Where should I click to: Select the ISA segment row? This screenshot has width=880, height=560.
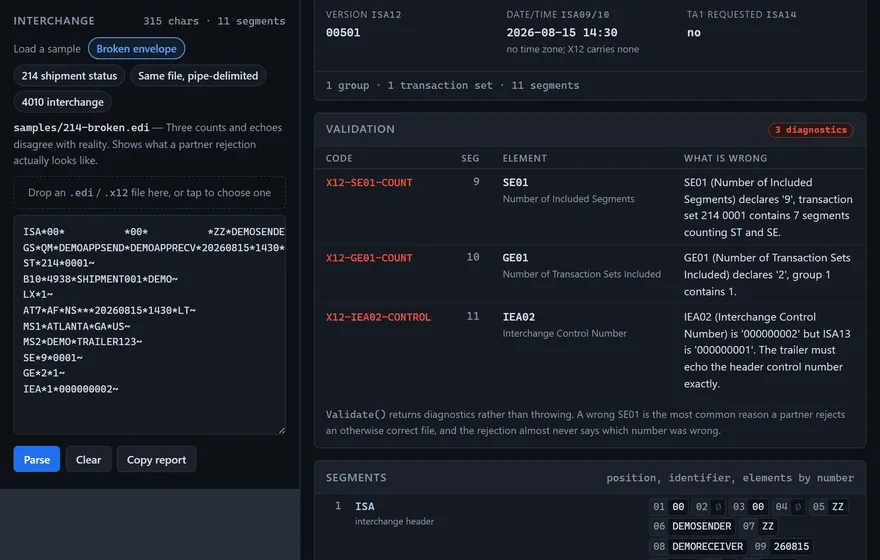click(590, 527)
